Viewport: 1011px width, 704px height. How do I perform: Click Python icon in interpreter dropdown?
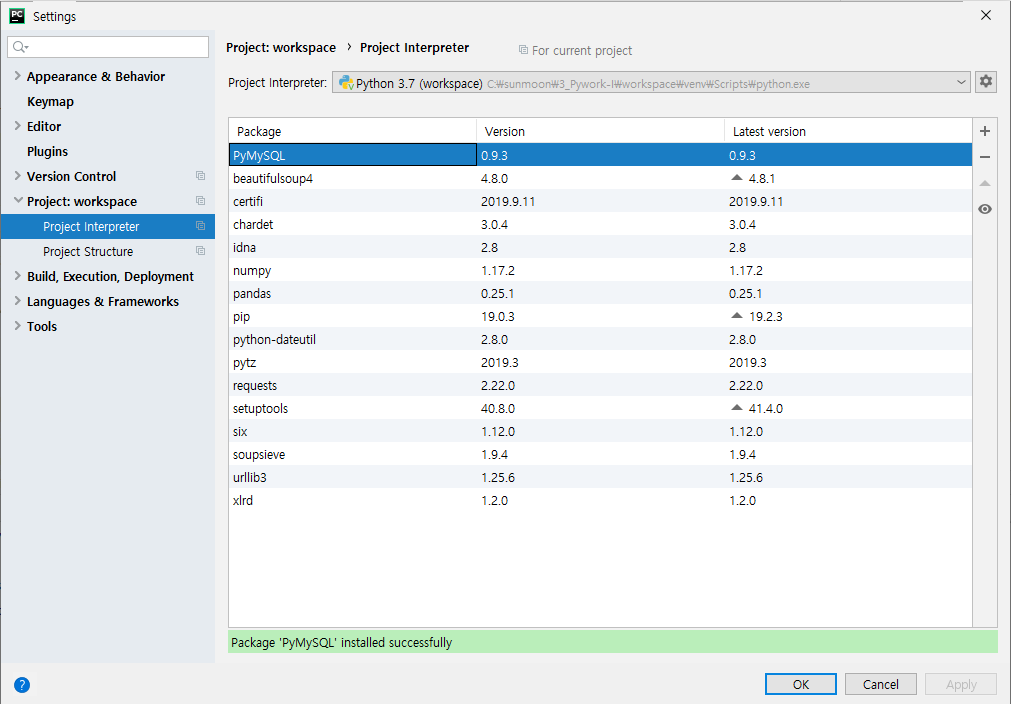point(346,83)
